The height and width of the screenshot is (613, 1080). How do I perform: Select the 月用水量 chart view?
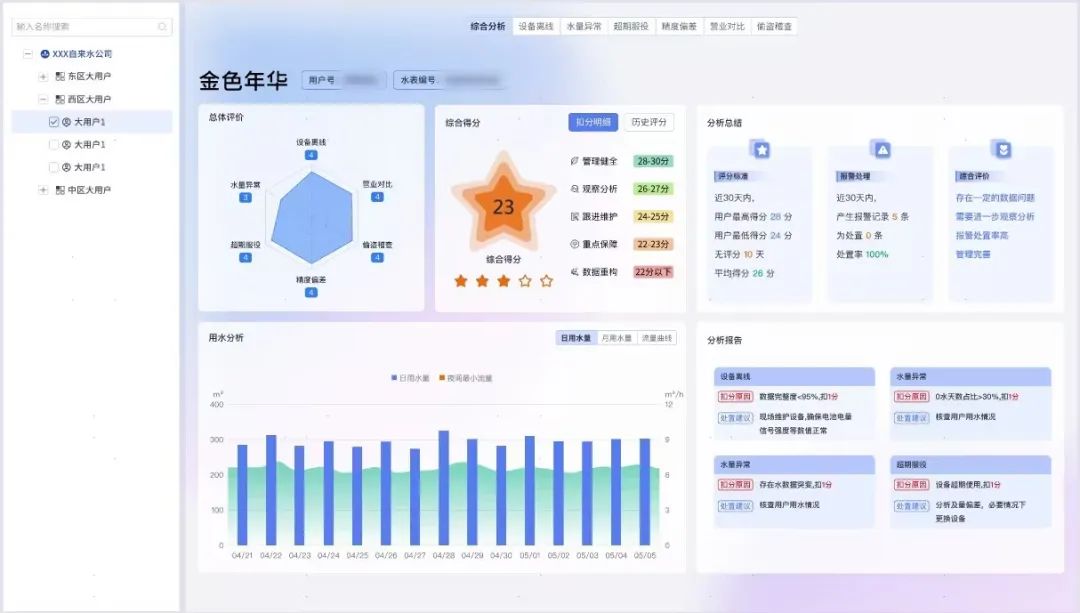(x=616, y=338)
